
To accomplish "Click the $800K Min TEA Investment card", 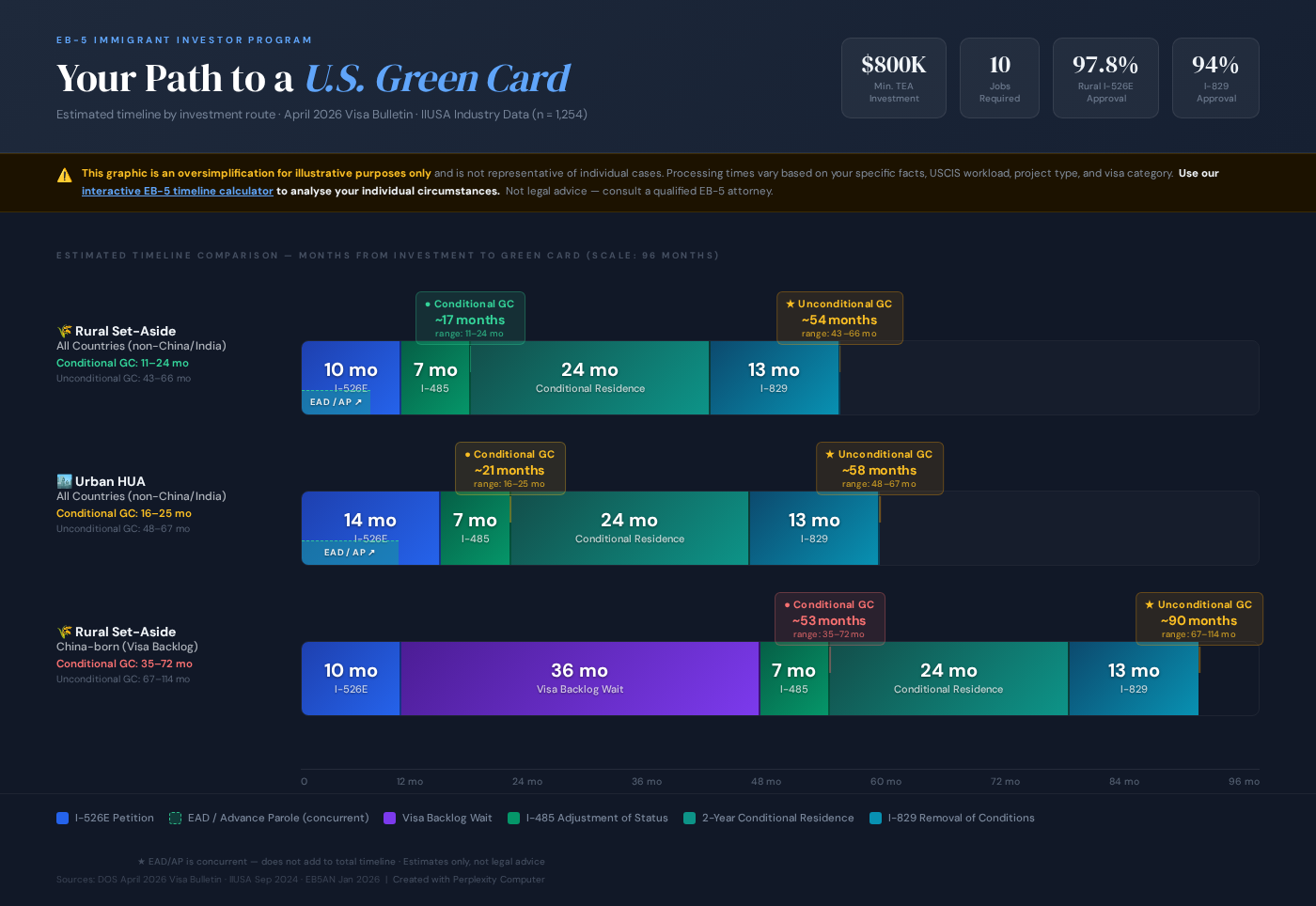I will 893,77.
